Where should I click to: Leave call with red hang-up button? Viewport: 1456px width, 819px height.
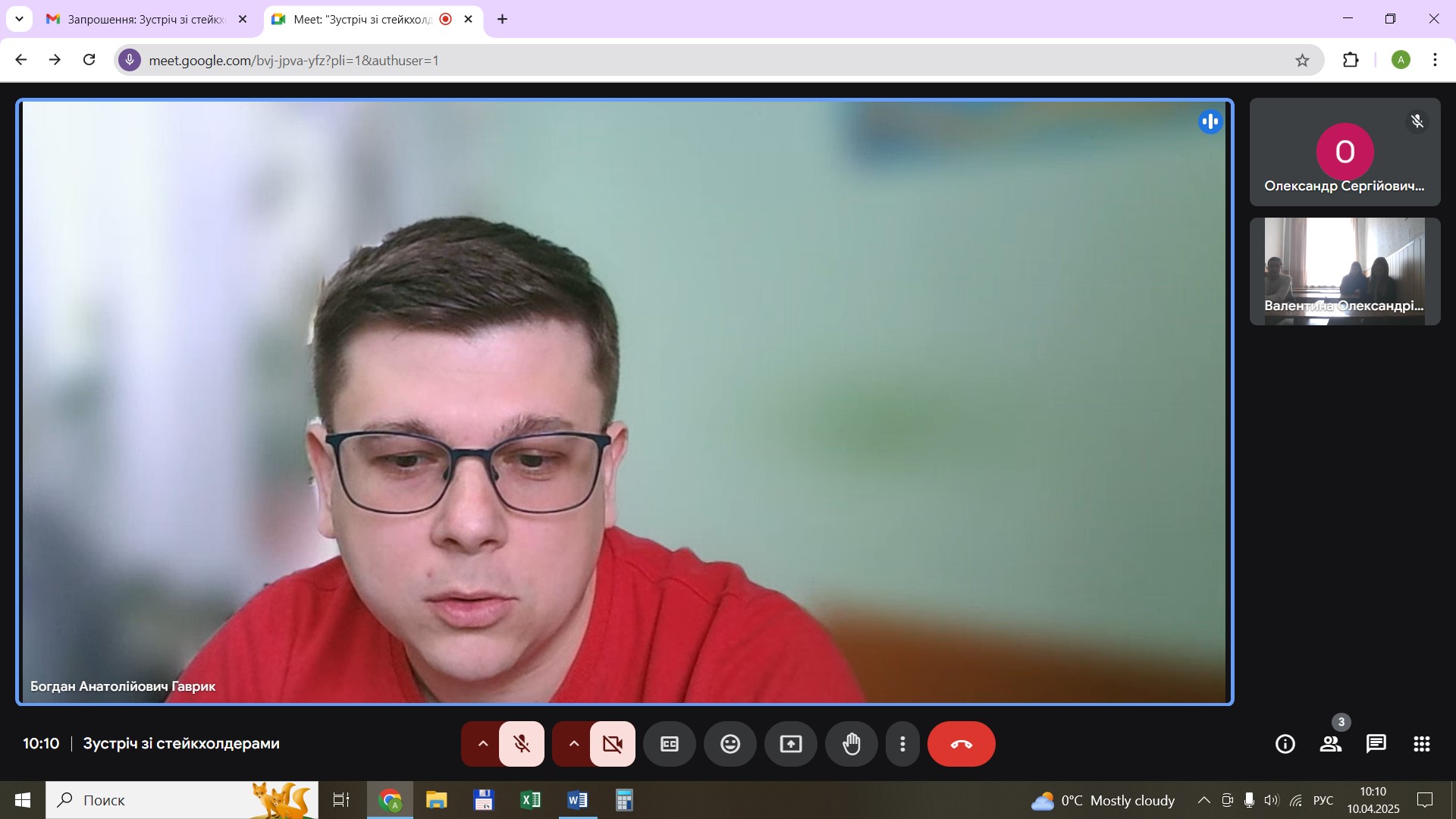click(x=962, y=744)
